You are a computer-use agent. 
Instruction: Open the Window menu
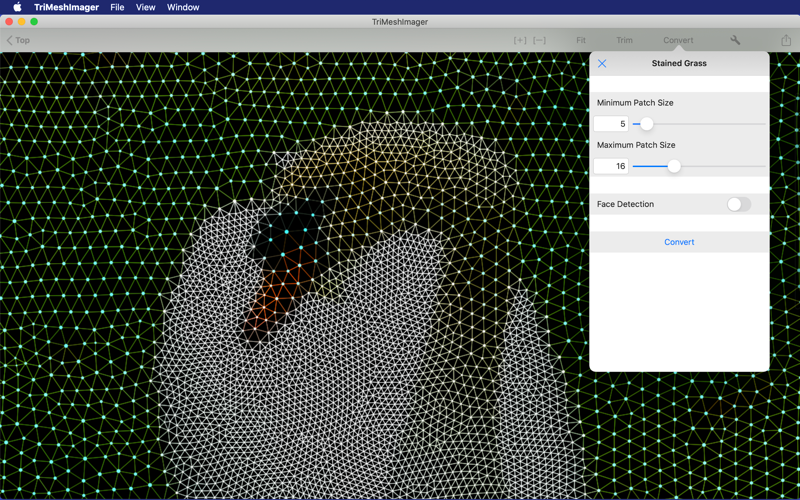point(183,7)
